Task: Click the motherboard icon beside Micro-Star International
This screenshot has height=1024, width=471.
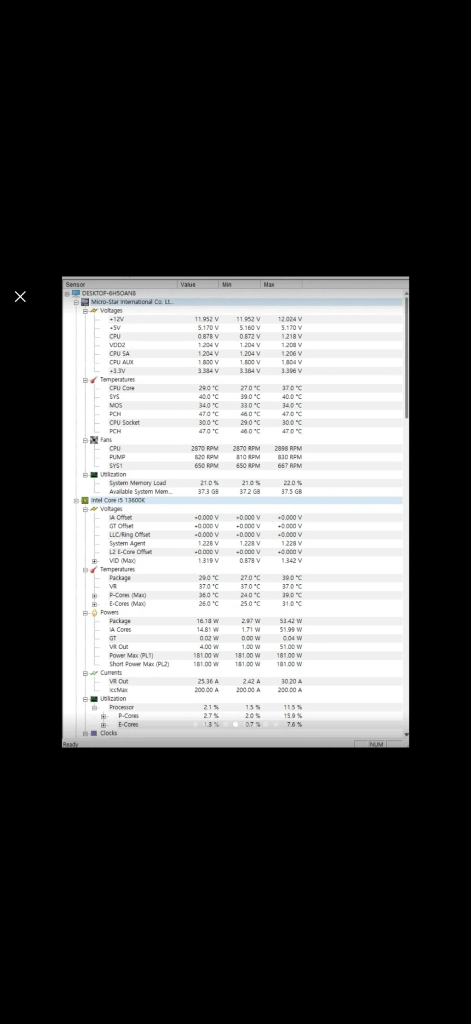Action: (x=85, y=302)
